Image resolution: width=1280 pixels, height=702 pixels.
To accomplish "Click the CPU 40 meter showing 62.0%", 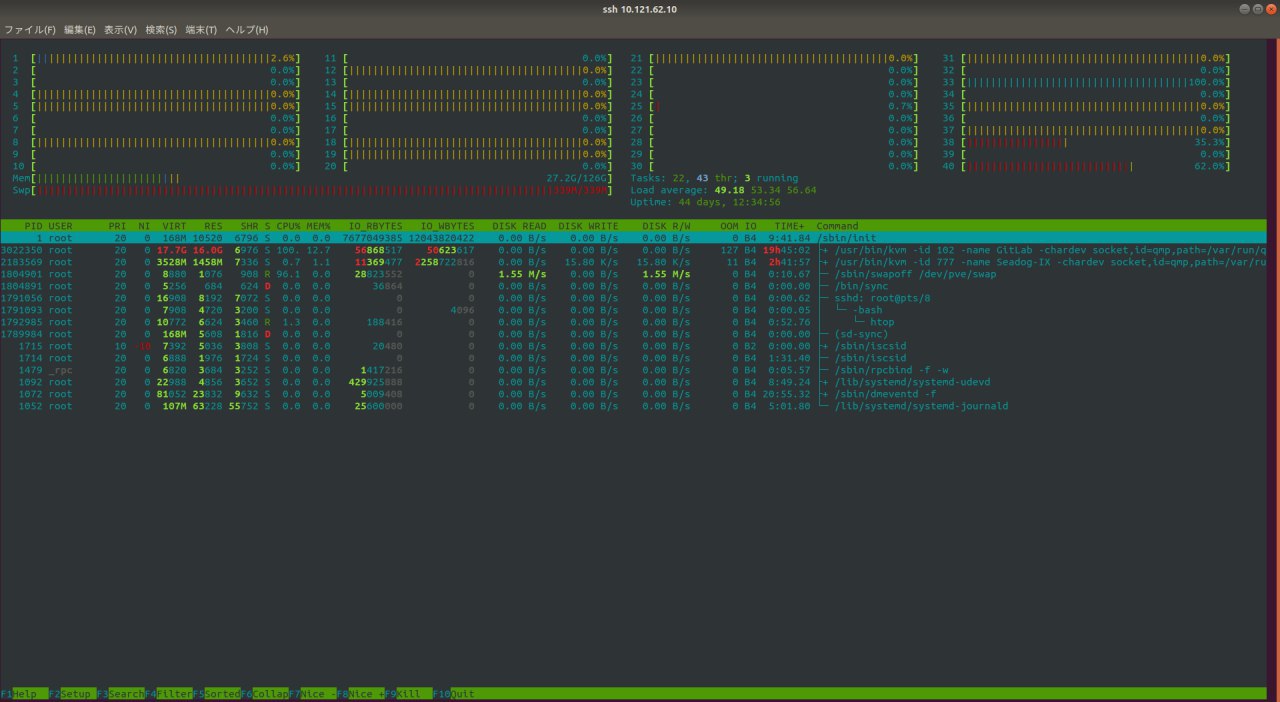I will [1088, 166].
